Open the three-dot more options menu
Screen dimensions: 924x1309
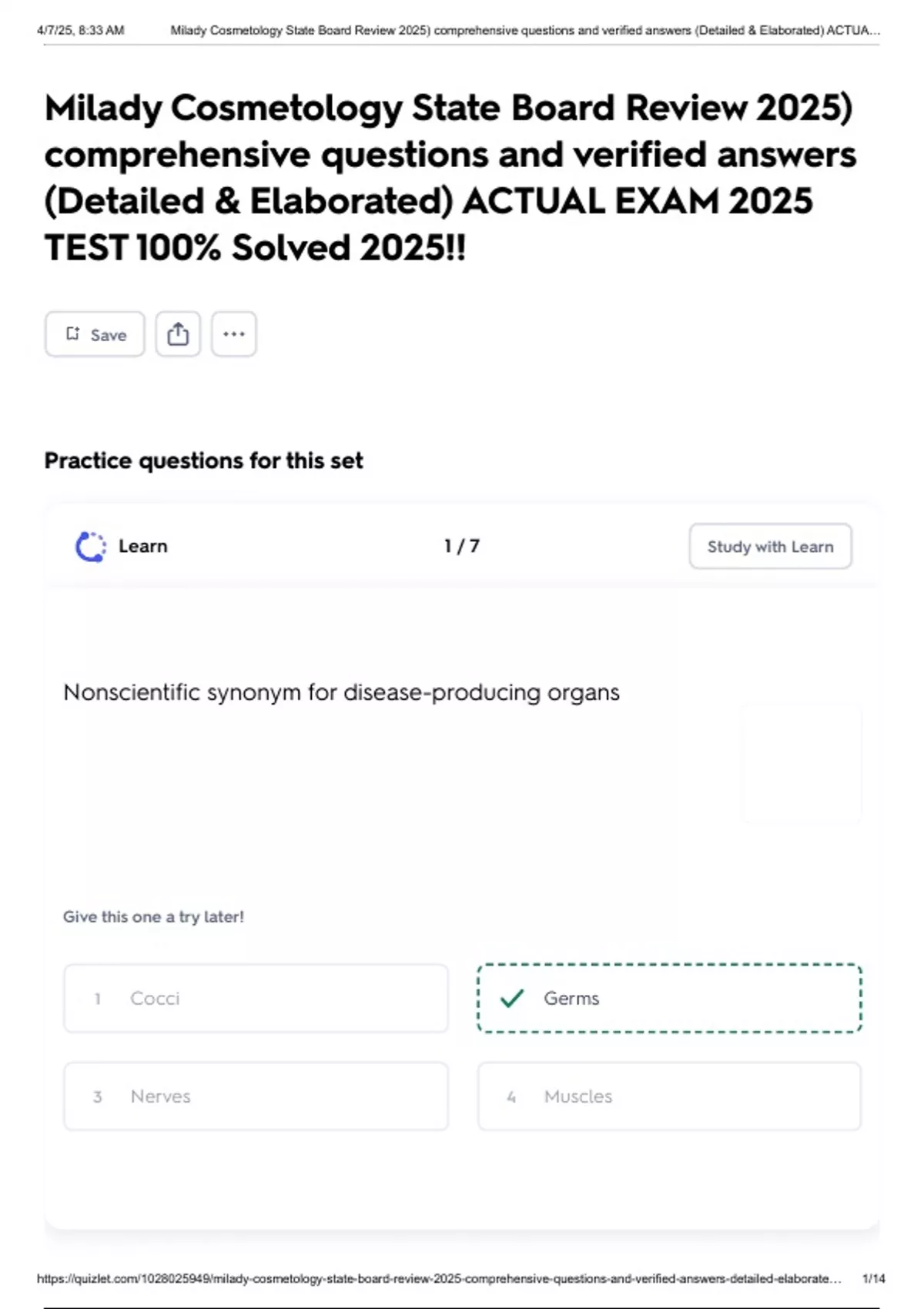pyautogui.click(x=234, y=334)
